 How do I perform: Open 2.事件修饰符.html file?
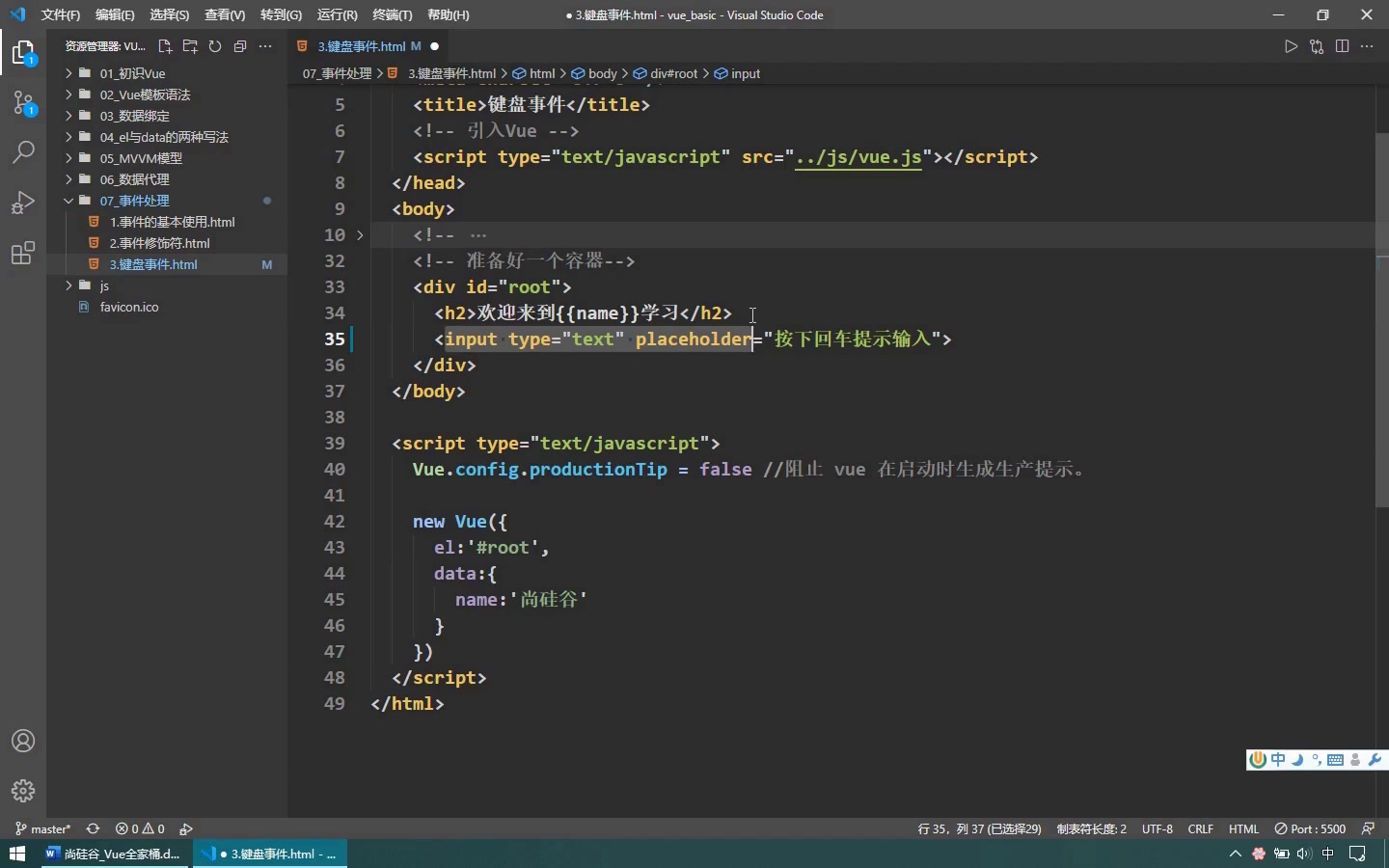pos(159,243)
